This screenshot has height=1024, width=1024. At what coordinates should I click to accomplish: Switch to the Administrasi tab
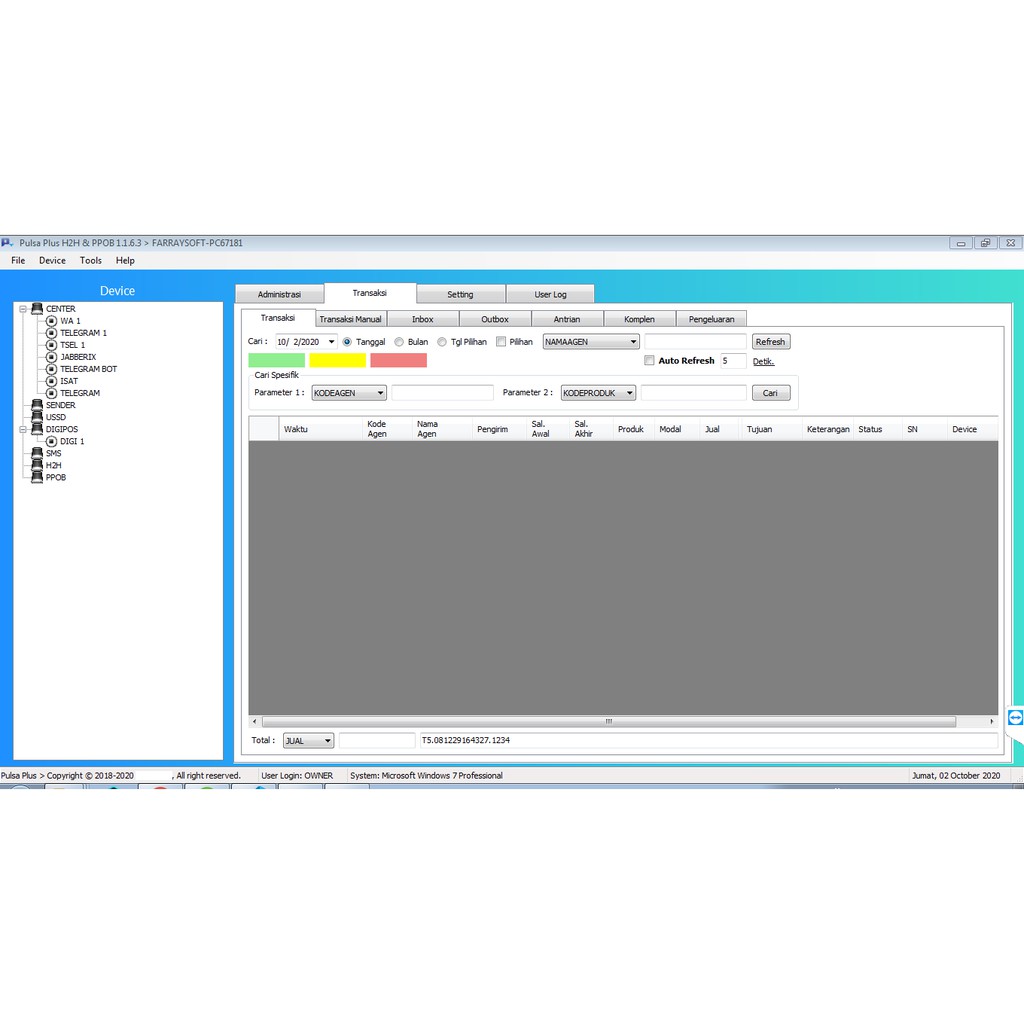280,294
